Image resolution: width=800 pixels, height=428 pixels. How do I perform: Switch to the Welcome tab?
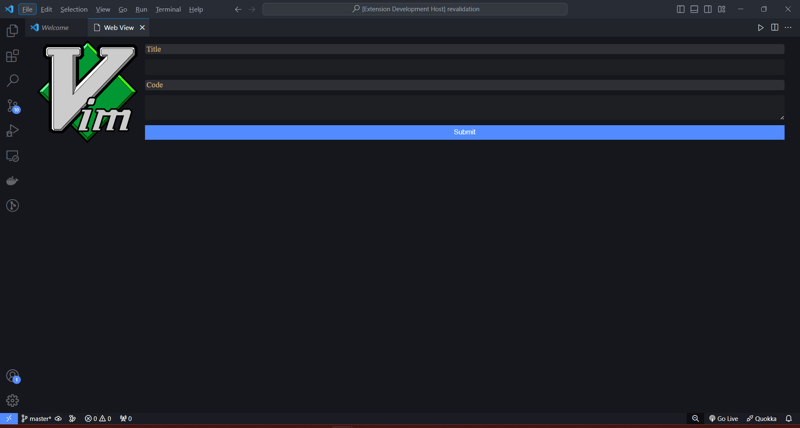click(54, 28)
